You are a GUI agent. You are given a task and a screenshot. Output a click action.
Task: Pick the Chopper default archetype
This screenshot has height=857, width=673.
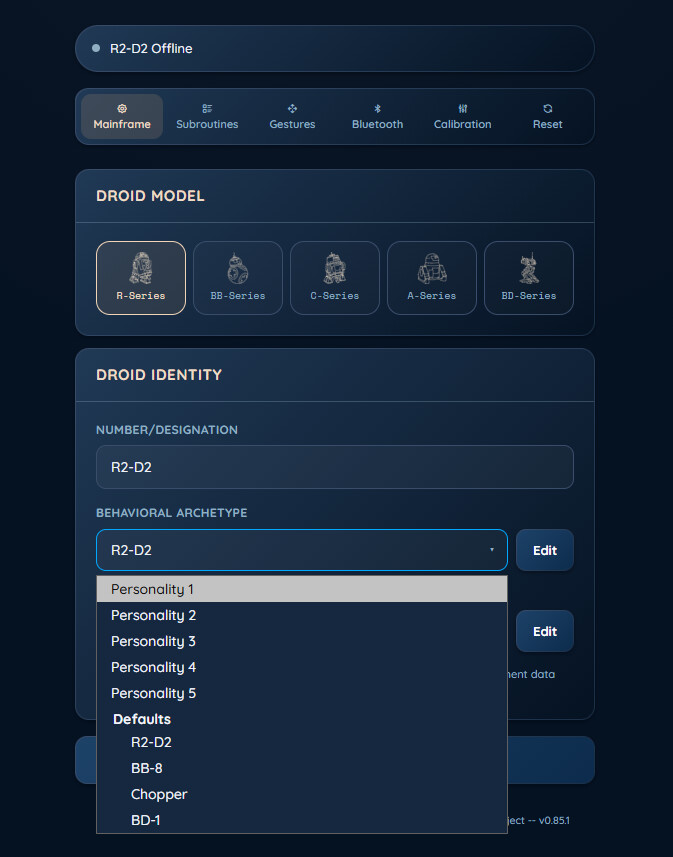pyautogui.click(x=302, y=794)
